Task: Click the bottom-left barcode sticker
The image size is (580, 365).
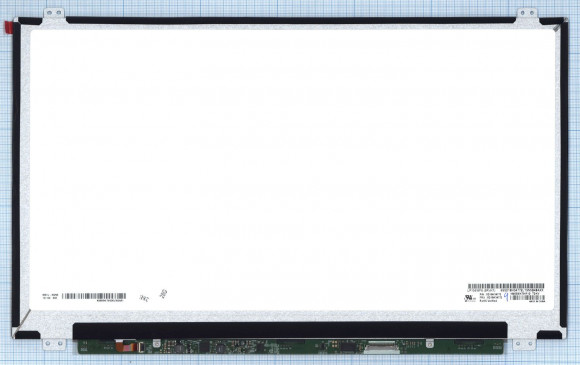Action: point(94,296)
